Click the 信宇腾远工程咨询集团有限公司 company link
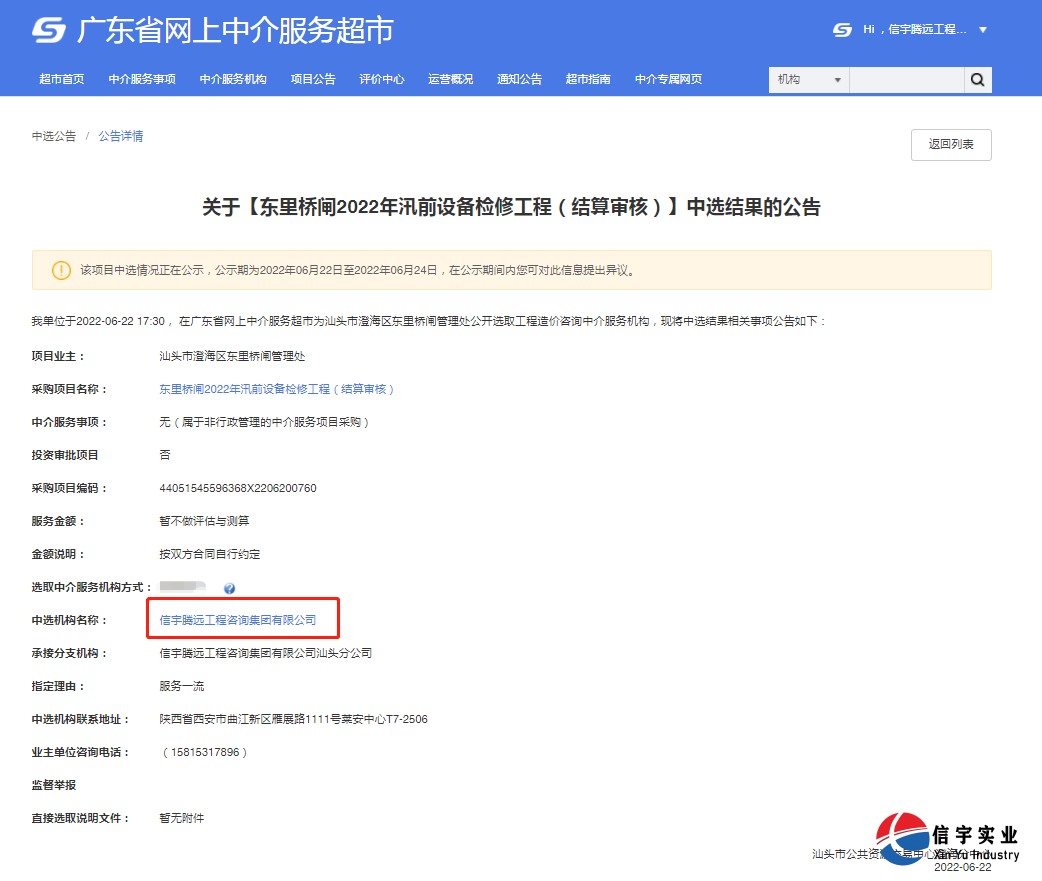 coord(239,618)
